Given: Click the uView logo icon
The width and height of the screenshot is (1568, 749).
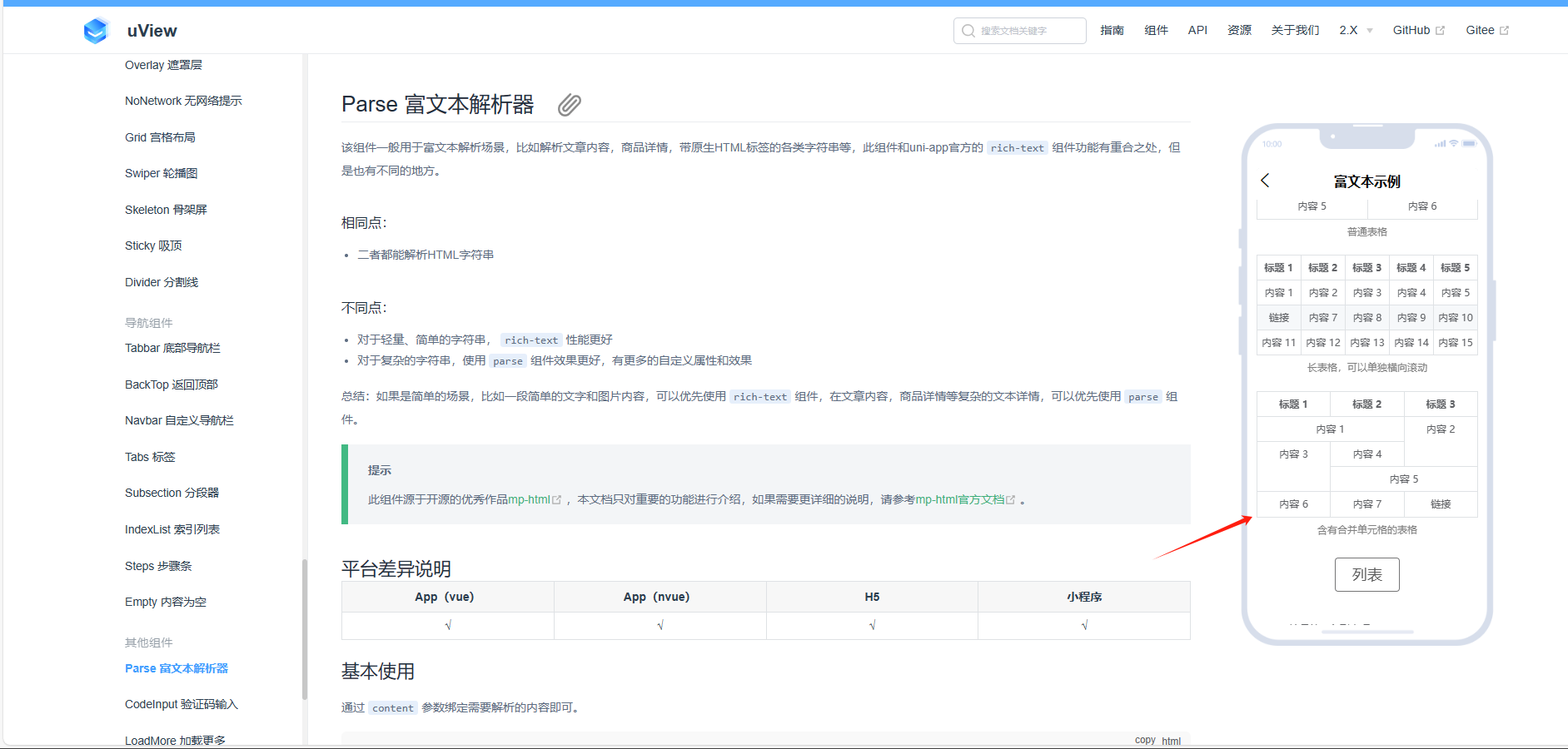Looking at the screenshot, I should tap(96, 31).
